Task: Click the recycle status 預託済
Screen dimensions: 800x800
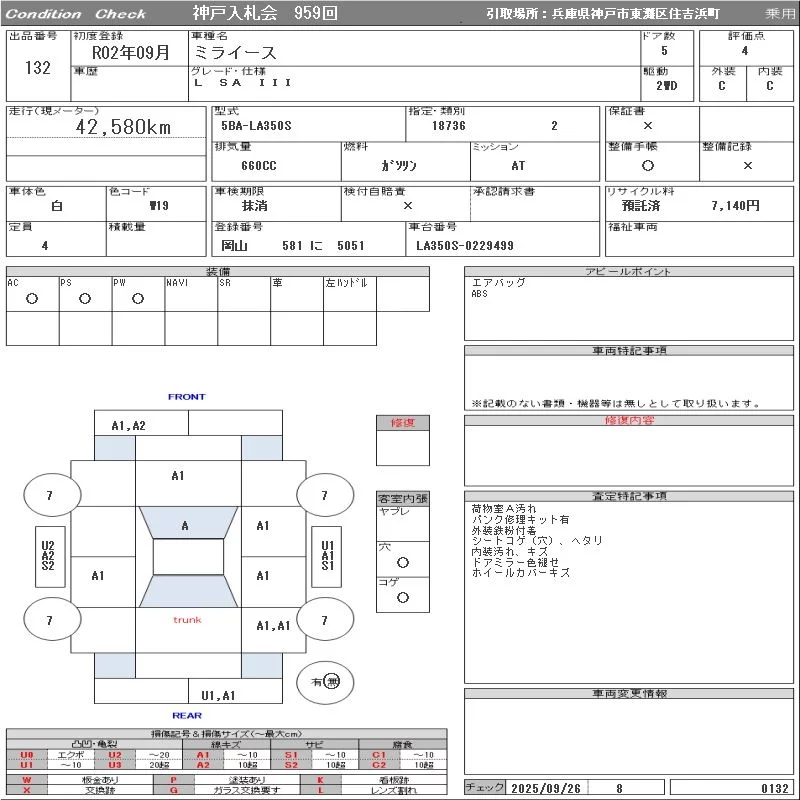Action: 641,206
